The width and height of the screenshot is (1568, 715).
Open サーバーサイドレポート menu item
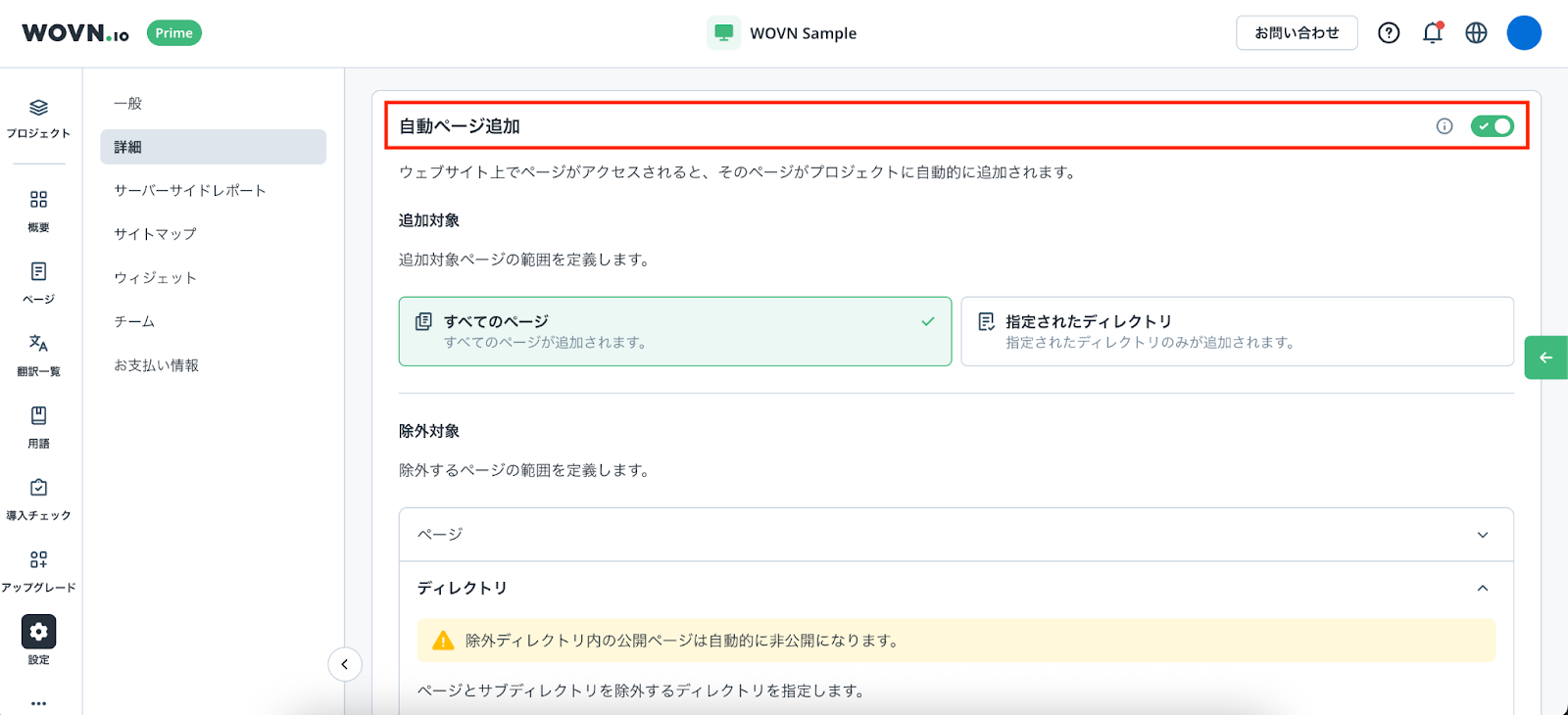pyautogui.click(x=190, y=191)
